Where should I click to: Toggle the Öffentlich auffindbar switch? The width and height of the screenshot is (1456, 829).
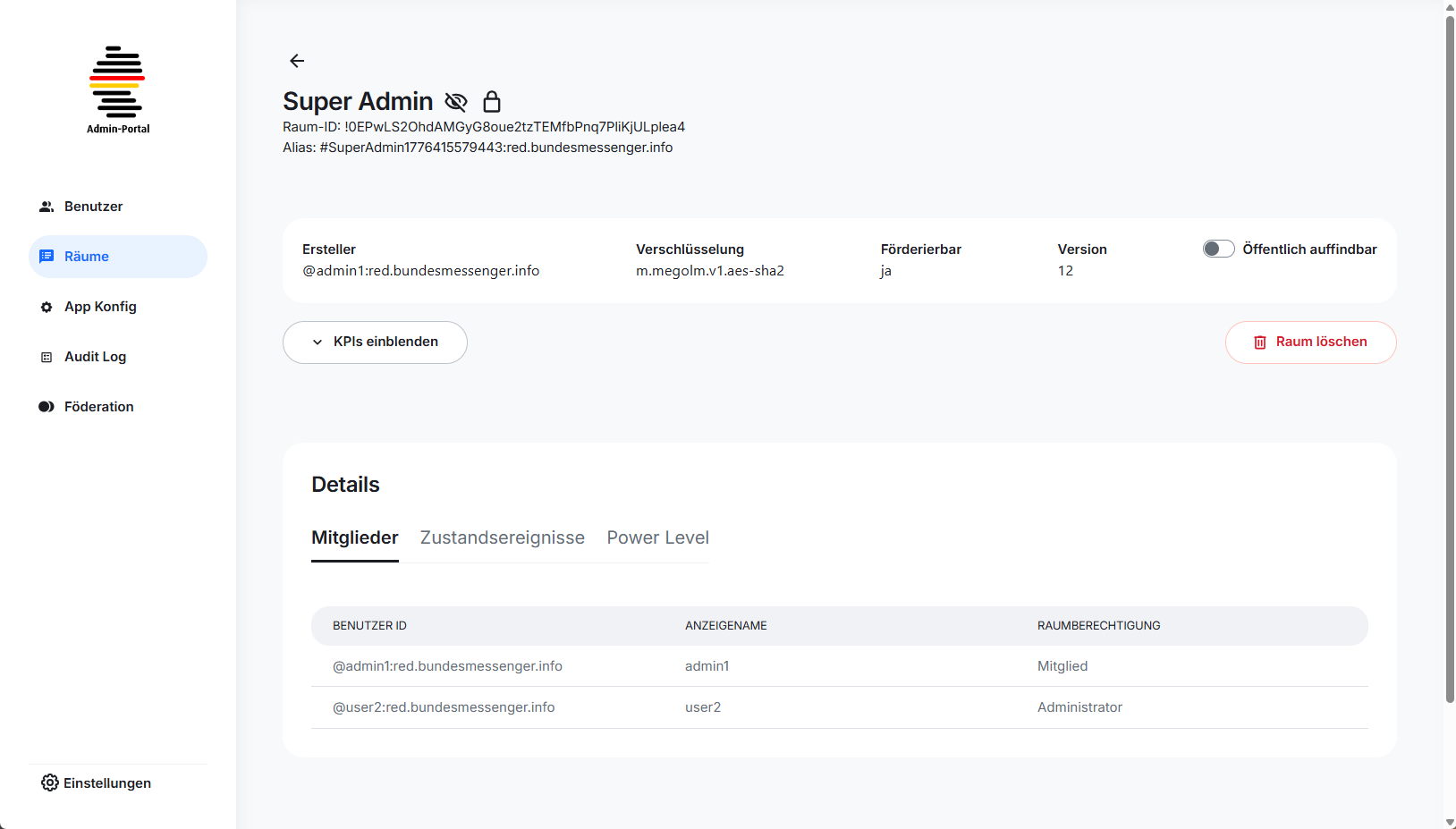point(1218,249)
